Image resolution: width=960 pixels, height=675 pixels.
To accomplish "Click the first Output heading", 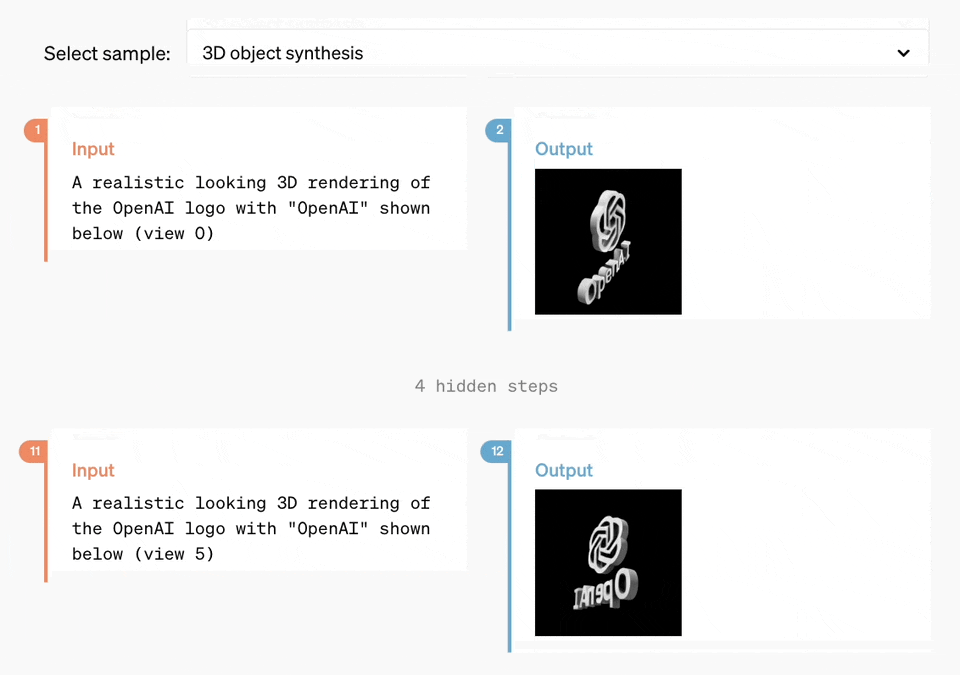I will click(x=564, y=149).
